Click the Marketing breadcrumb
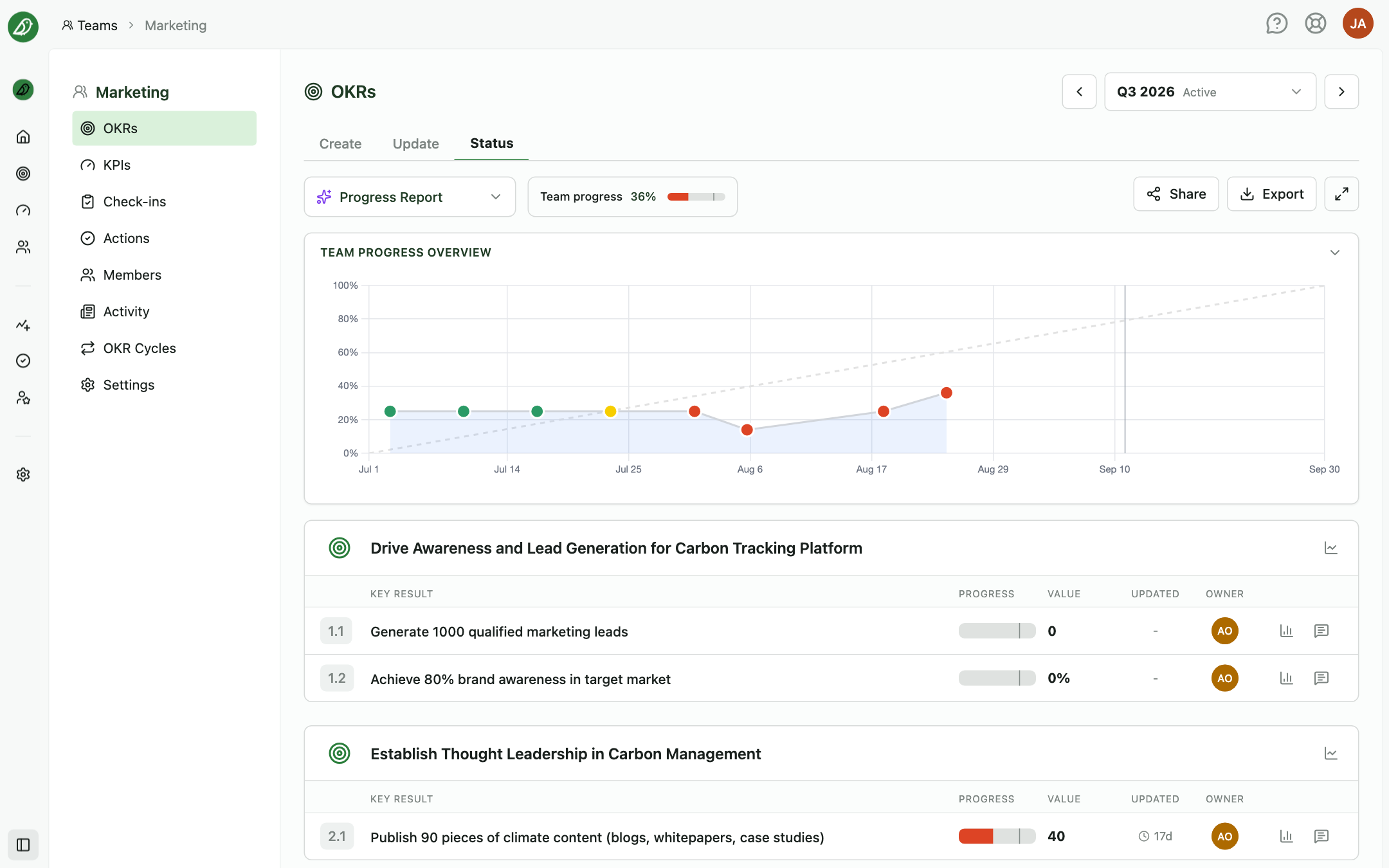1389x868 pixels. 176,26
